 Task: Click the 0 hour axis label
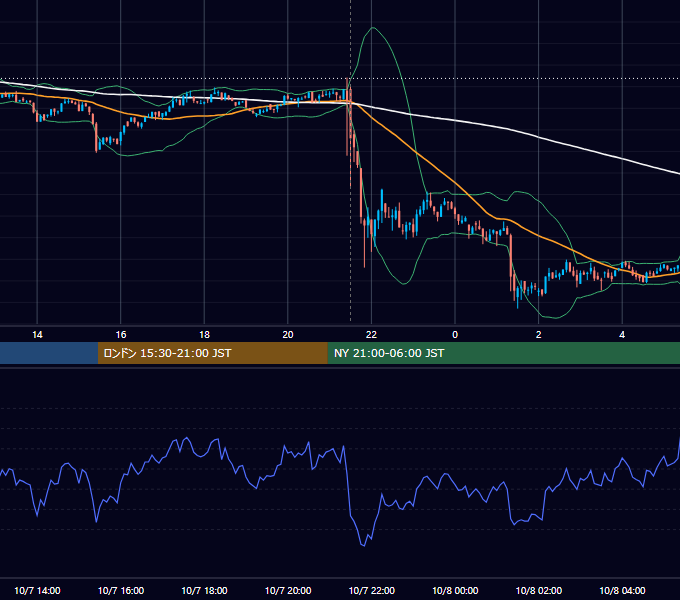[455, 335]
